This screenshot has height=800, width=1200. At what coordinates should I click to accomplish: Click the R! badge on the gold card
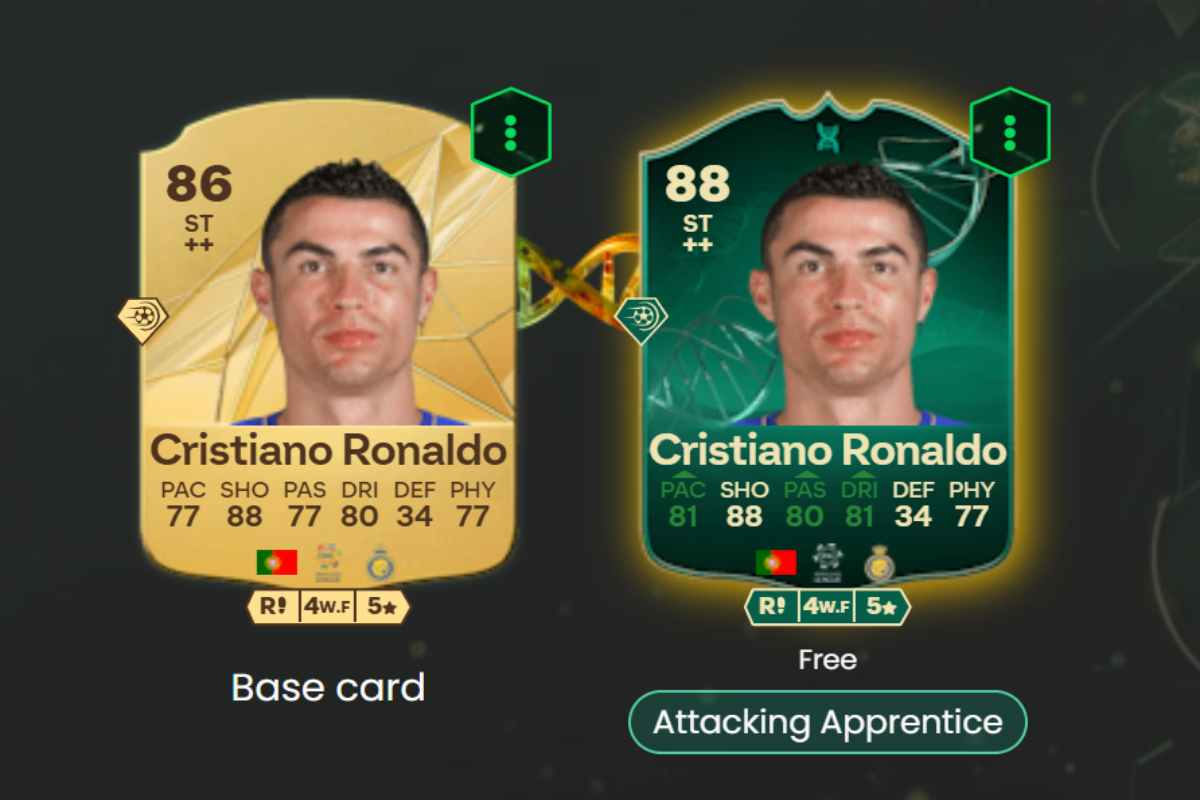[273, 607]
